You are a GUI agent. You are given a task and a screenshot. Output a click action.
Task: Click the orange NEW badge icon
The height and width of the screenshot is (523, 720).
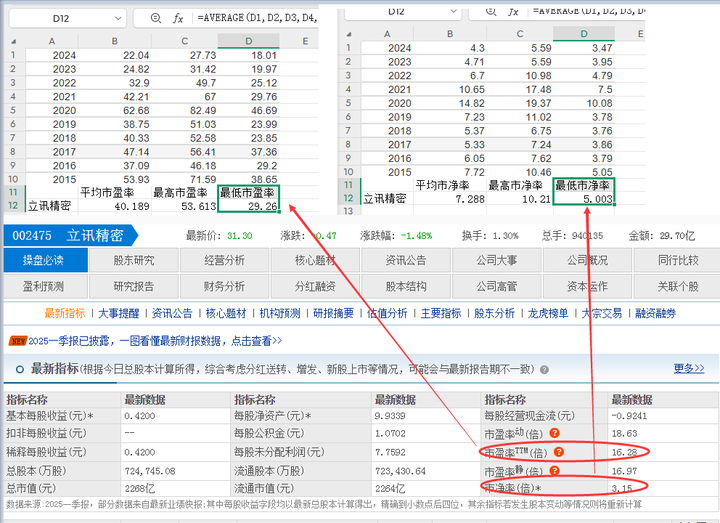click(x=18, y=341)
